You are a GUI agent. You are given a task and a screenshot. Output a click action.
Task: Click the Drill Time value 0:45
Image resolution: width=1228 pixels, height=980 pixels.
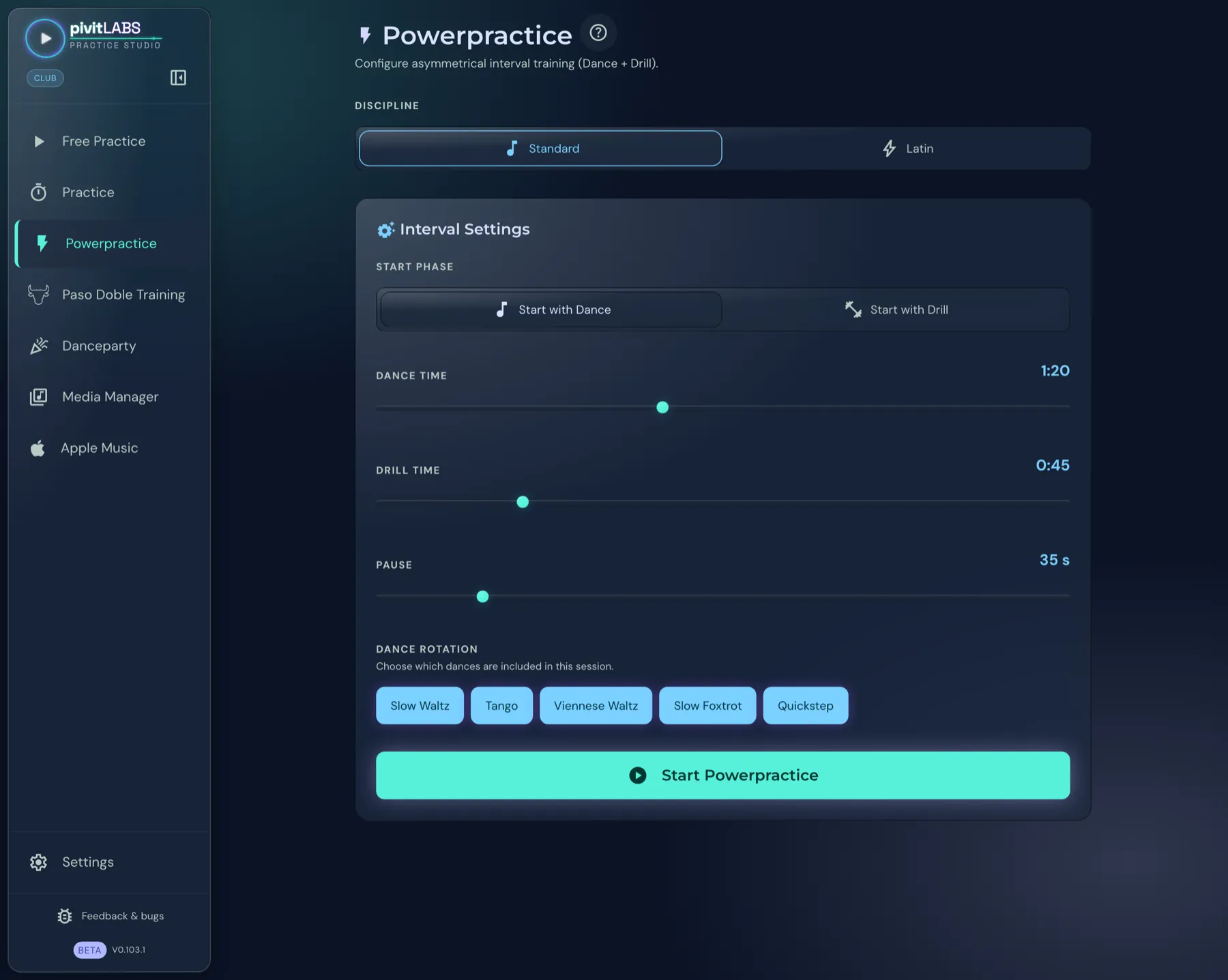[x=1053, y=465]
